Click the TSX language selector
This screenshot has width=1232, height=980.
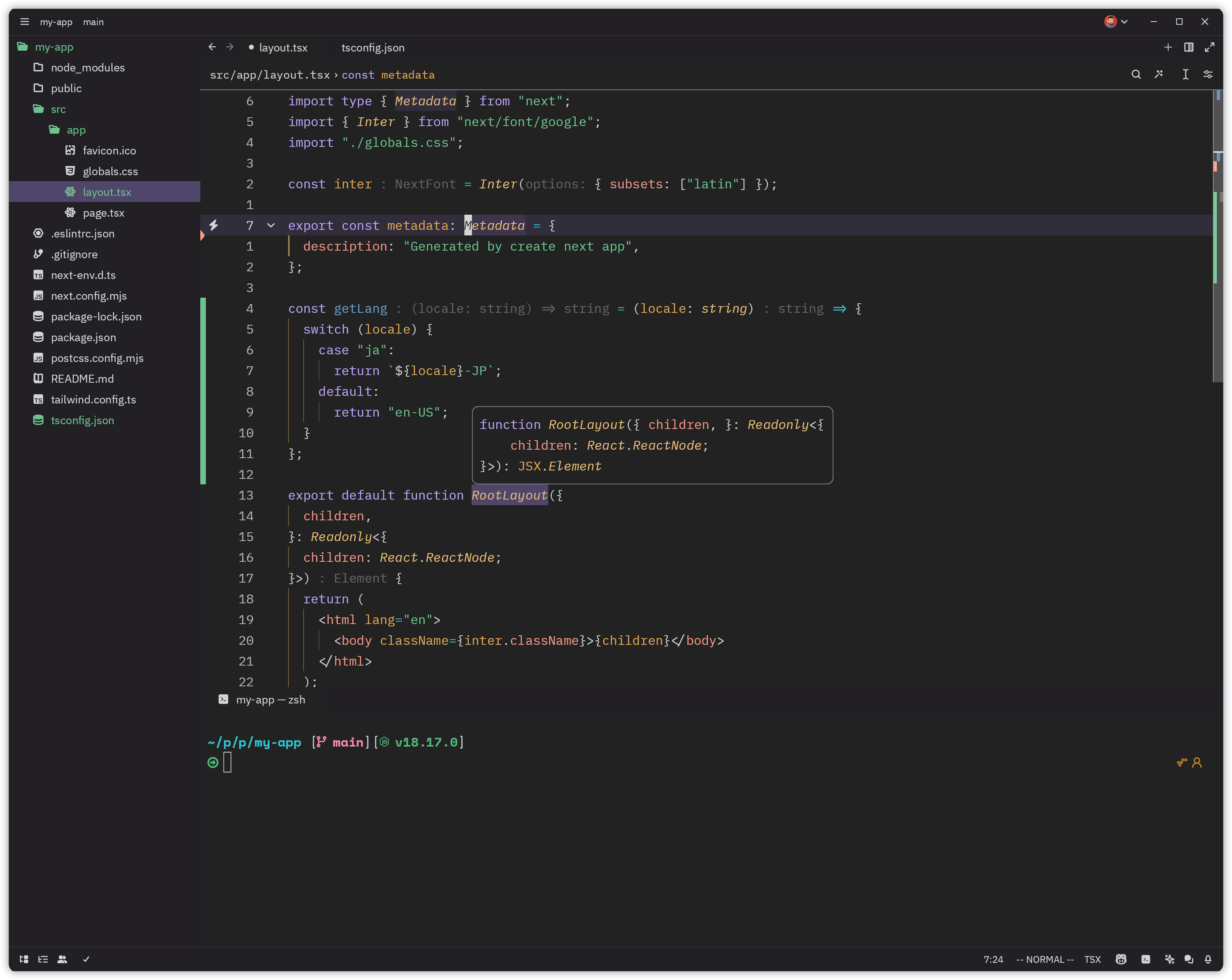coord(1092,959)
